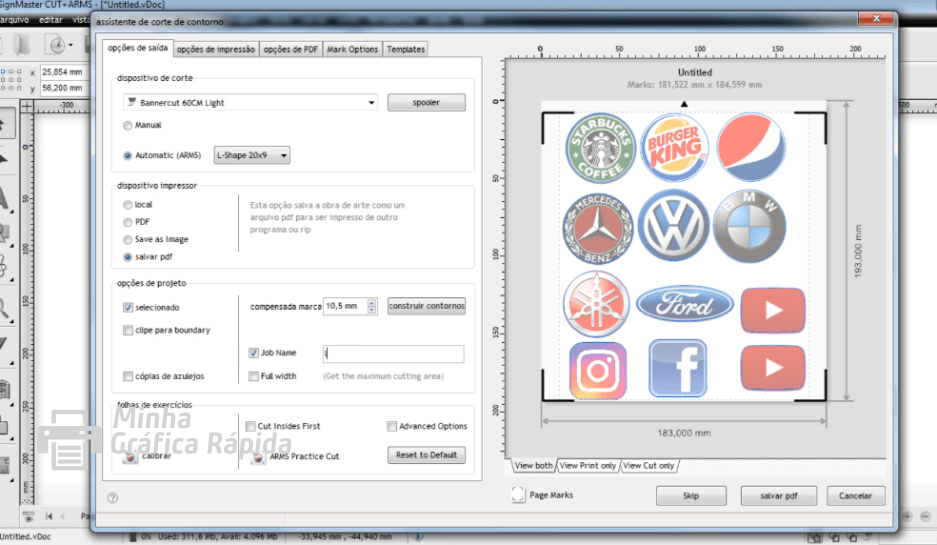The height and width of the screenshot is (545, 937).
Task: Select the Automatic (ARMS) radio option
Action: tap(127, 155)
